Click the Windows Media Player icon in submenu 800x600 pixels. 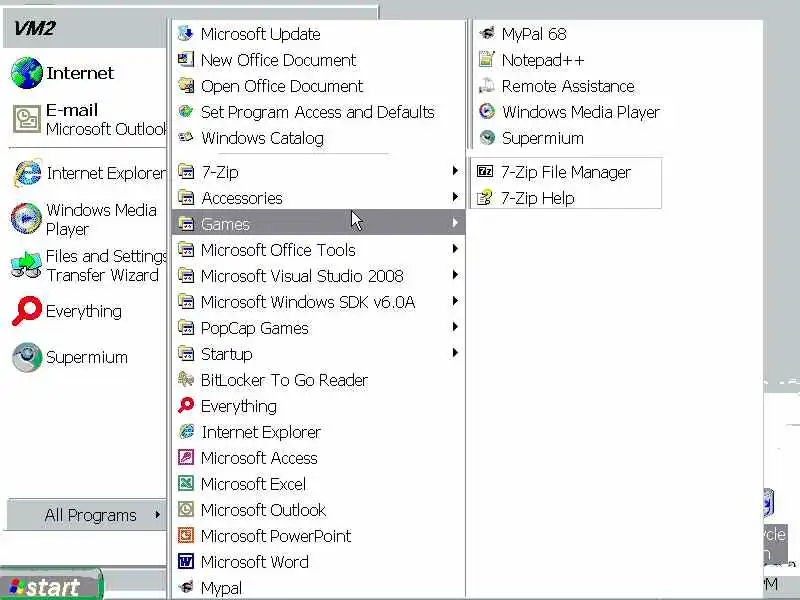click(x=487, y=112)
